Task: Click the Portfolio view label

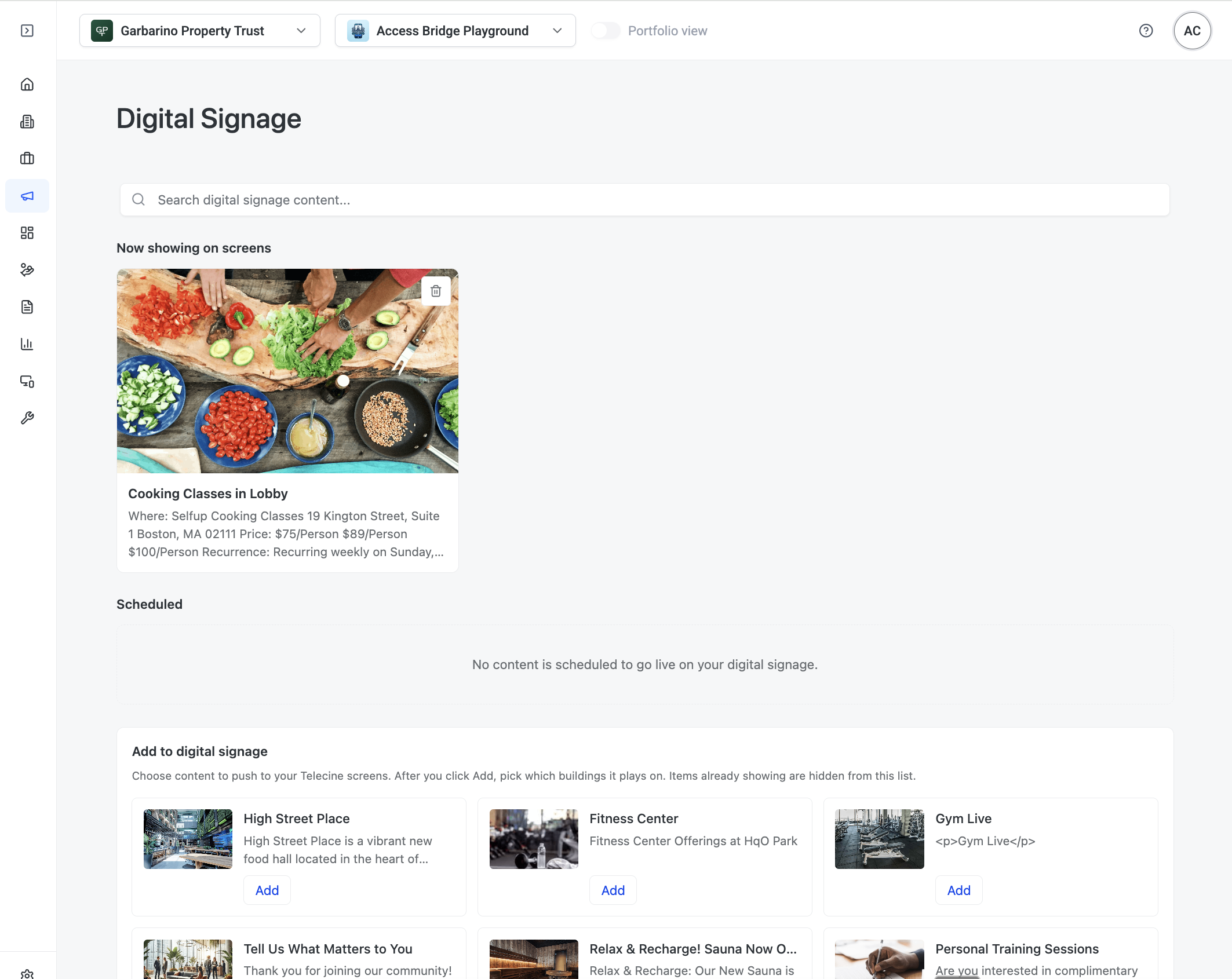Action: pos(668,31)
